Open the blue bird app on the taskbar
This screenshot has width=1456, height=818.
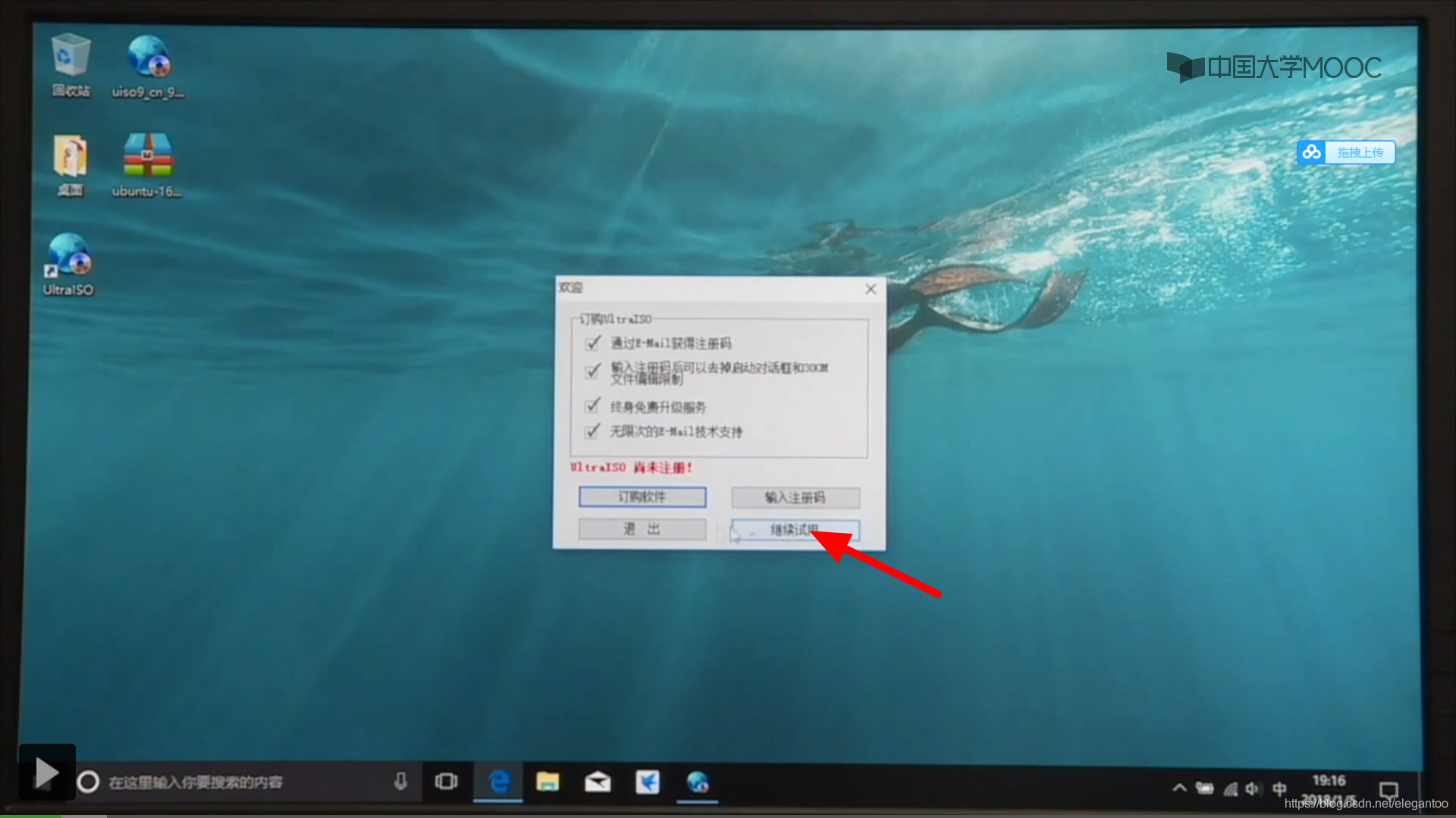point(647,781)
